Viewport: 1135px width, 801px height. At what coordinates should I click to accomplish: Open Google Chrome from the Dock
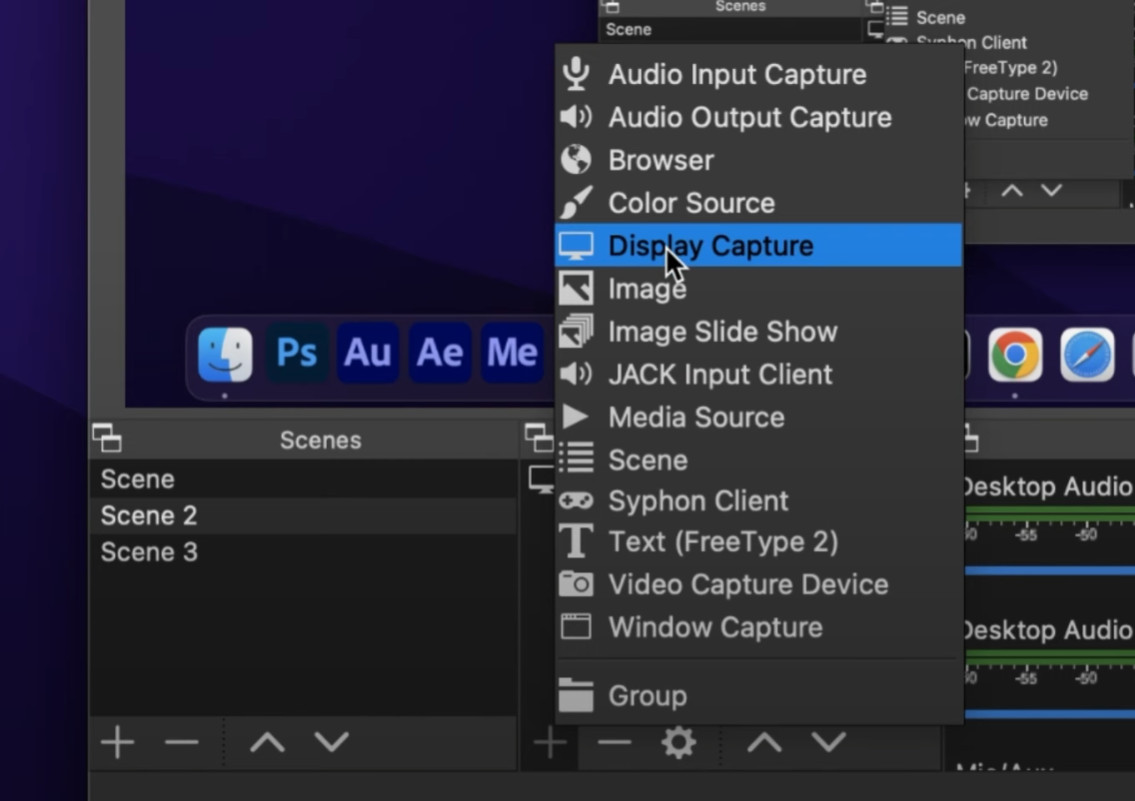coord(1016,354)
